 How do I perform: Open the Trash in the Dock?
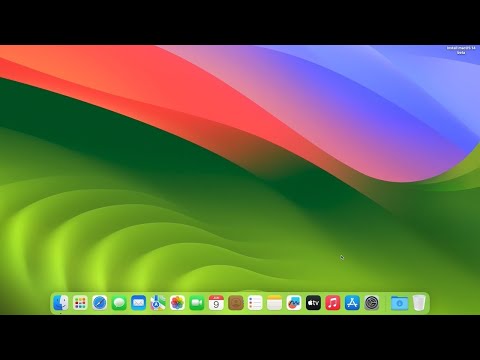[419, 303]
